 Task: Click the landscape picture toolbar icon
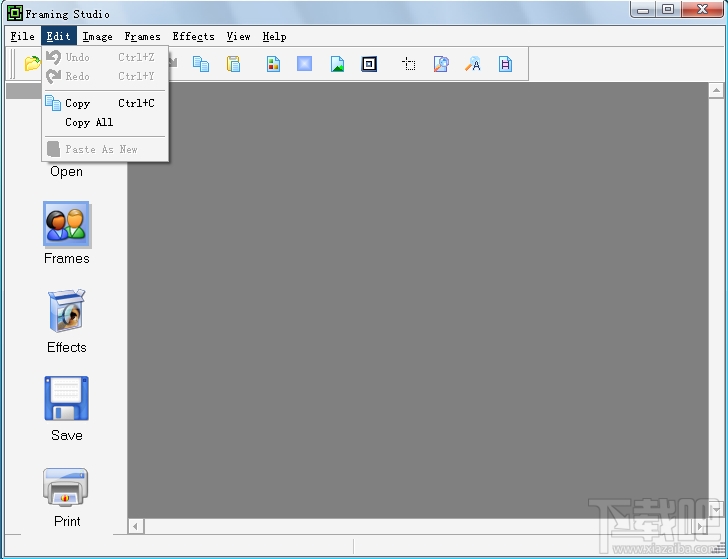(337, 64)
